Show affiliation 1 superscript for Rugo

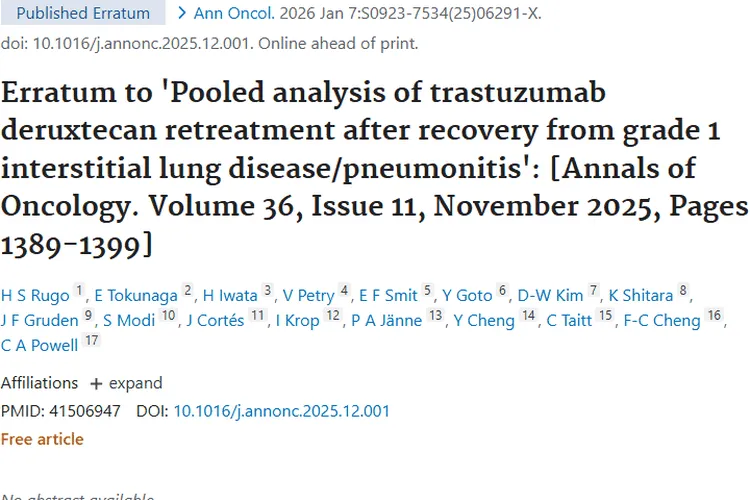(80, 291)
